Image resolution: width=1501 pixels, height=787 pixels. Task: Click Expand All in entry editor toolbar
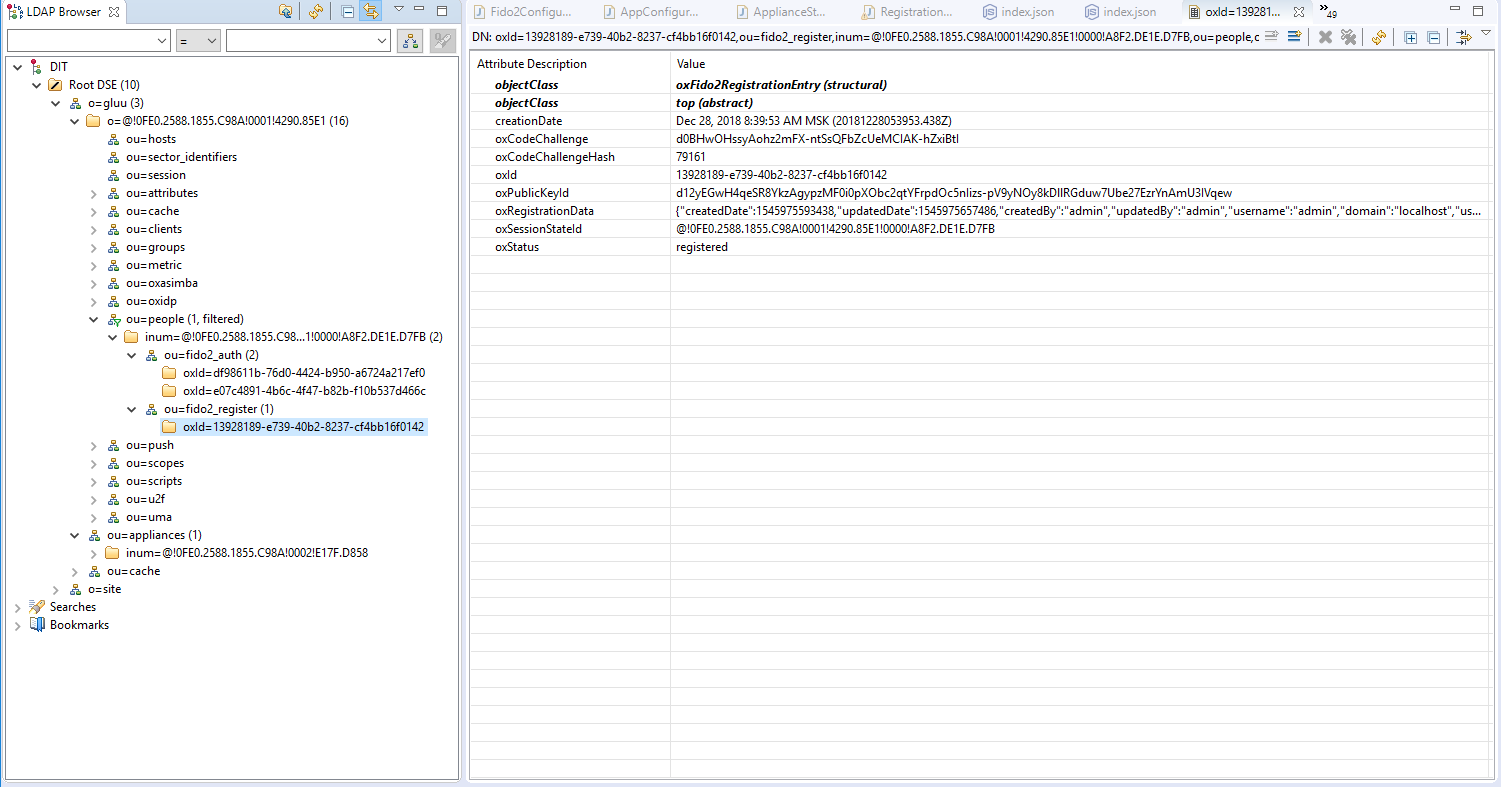click(1411, 37)
